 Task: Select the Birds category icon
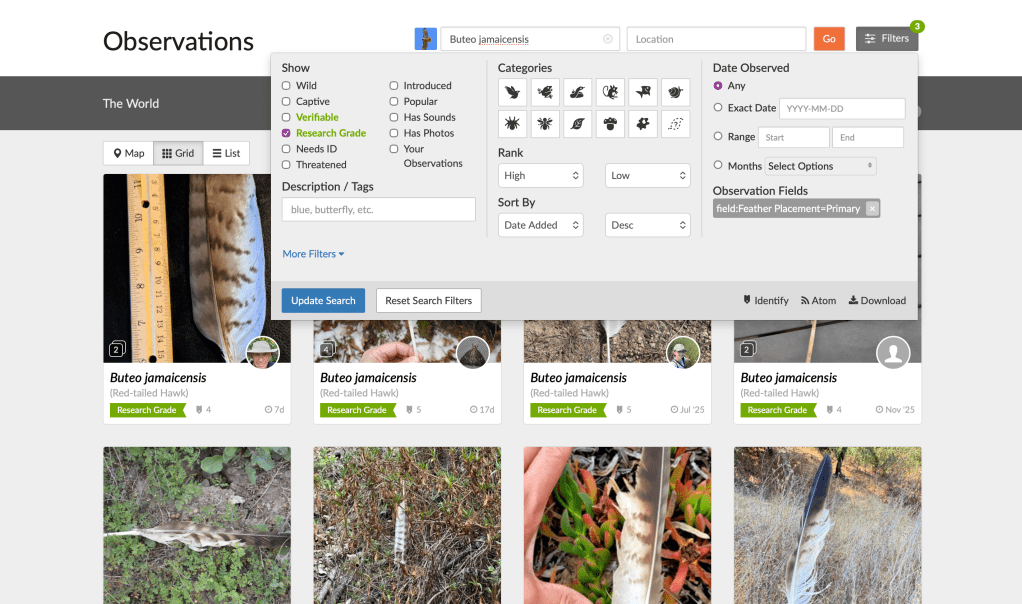point(513,93)
